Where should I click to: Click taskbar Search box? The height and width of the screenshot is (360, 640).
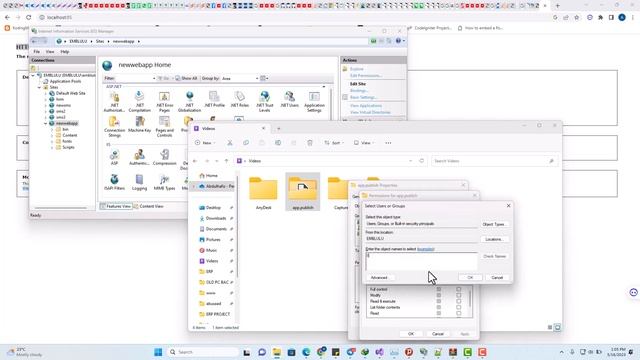point(203,352)
